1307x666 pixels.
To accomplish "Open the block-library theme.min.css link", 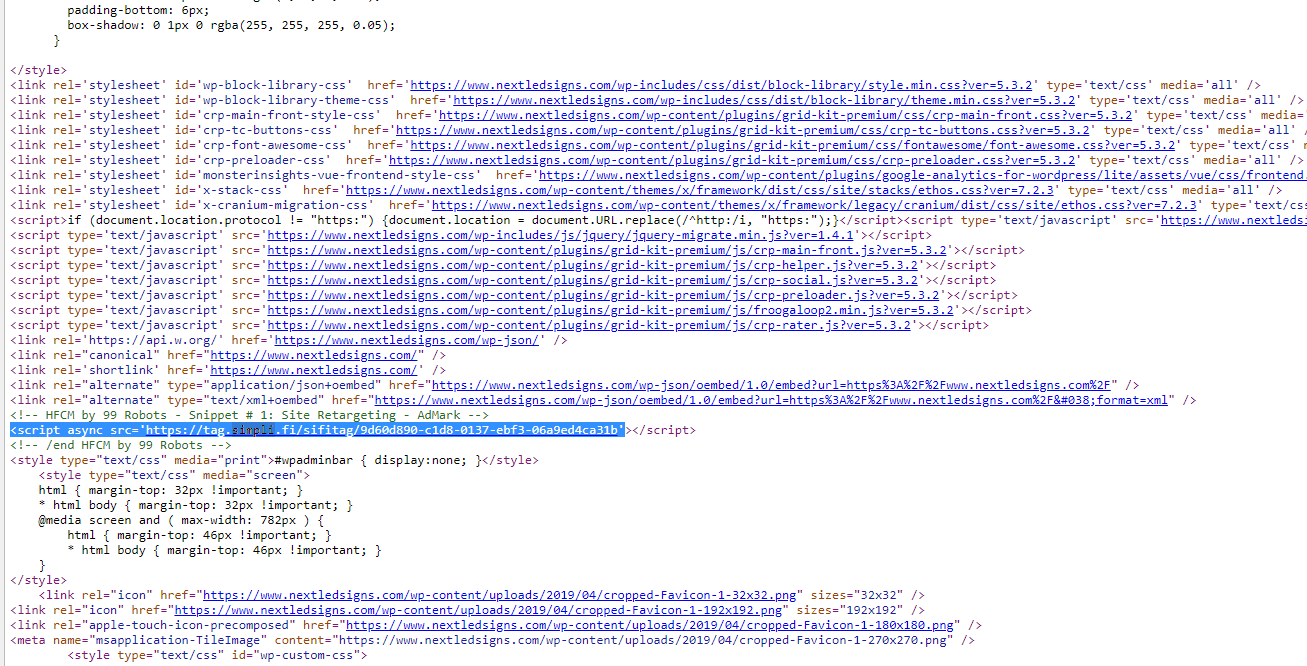I will [765, 100].
